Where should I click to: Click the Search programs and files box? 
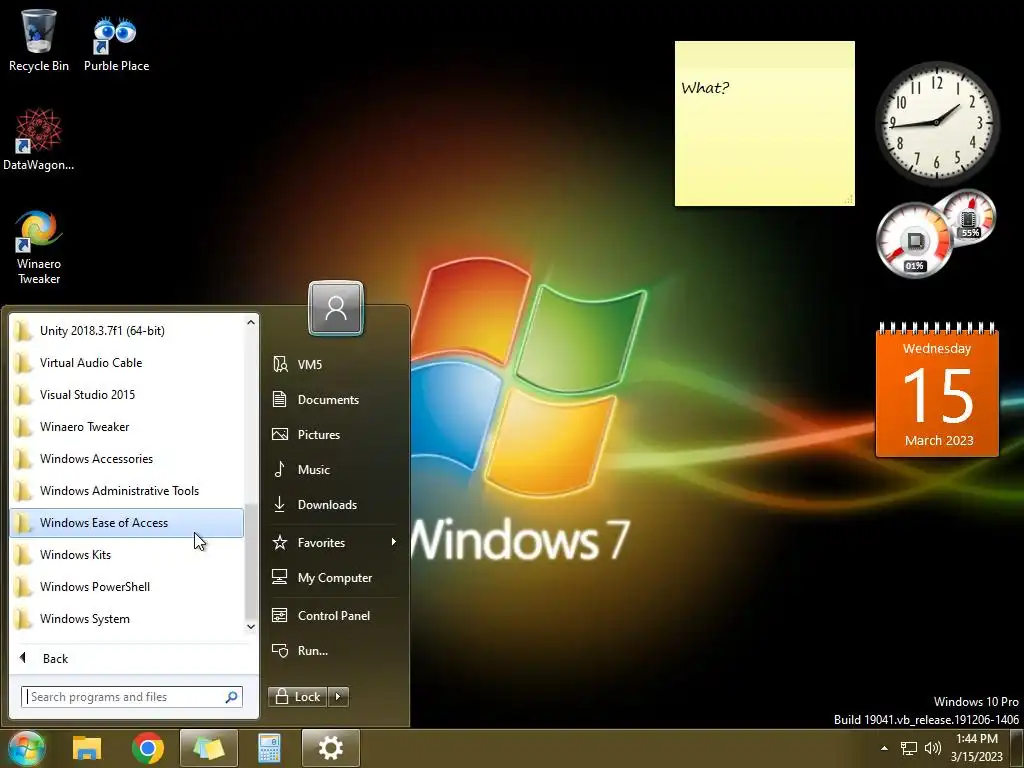(132, 697)
